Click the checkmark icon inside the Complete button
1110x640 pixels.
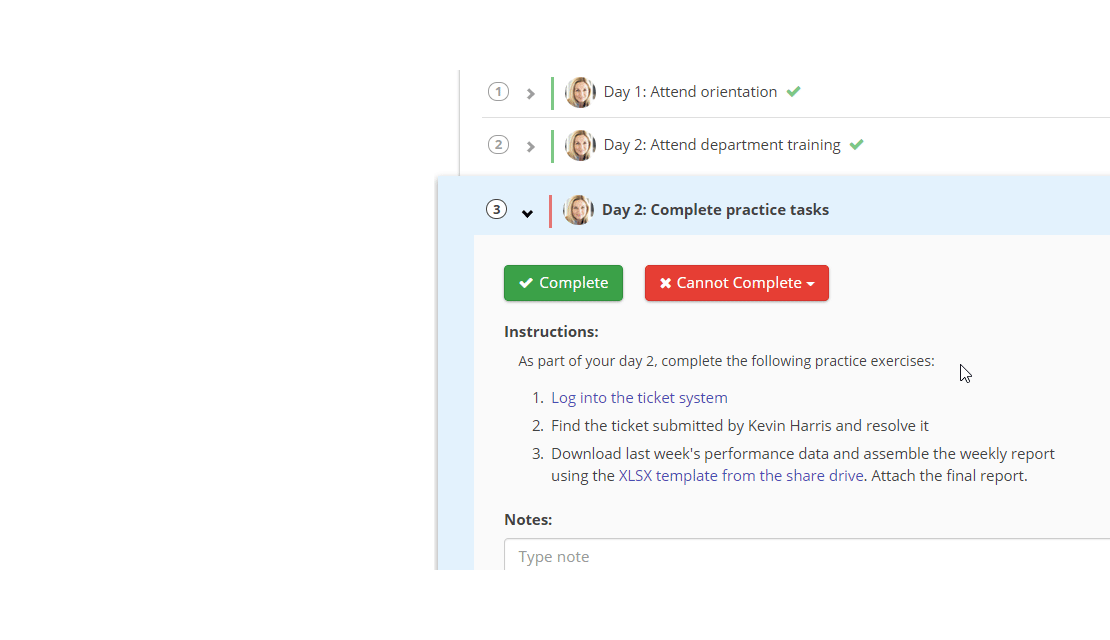526,283
